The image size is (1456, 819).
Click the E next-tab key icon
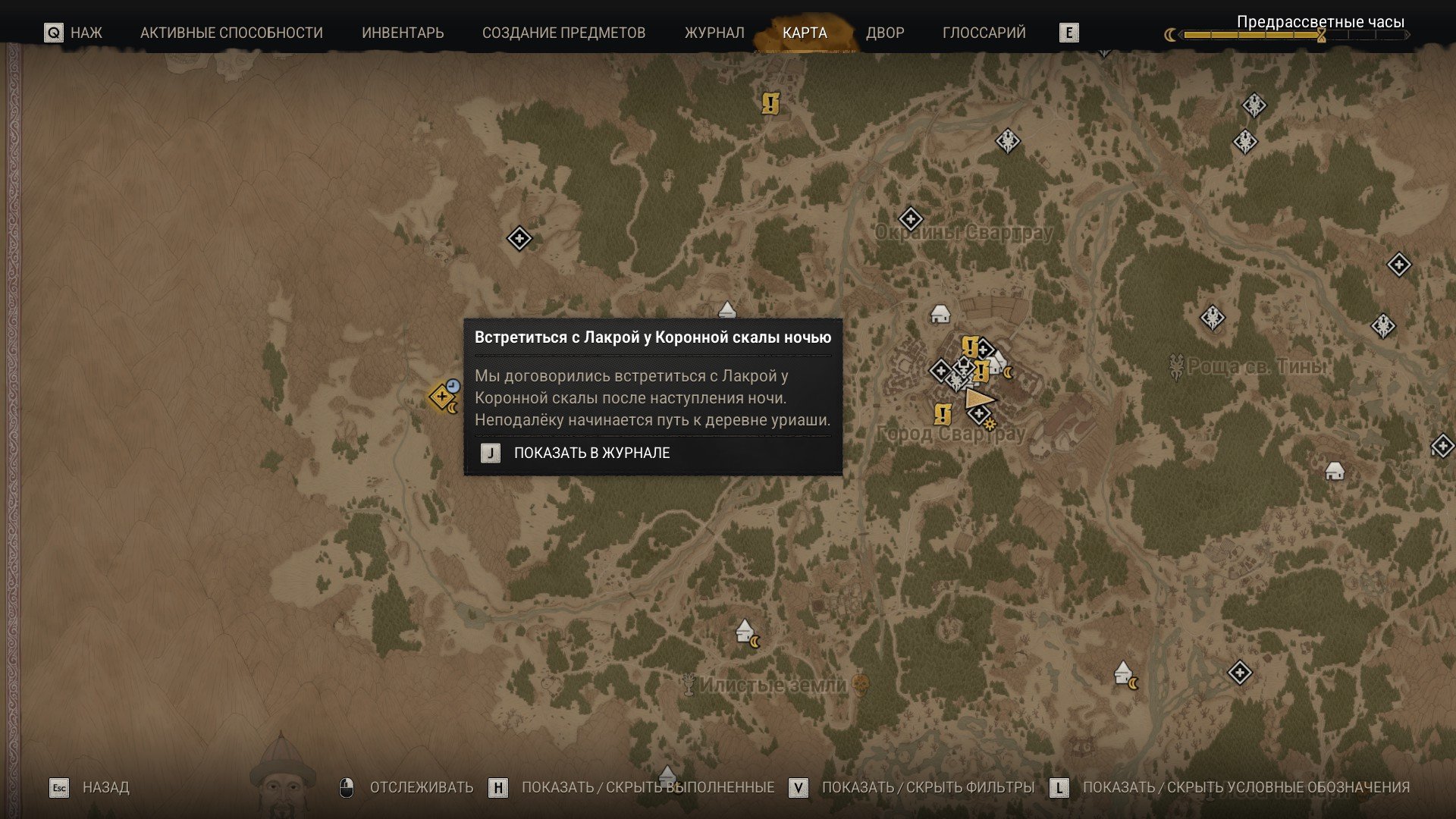1068,33
